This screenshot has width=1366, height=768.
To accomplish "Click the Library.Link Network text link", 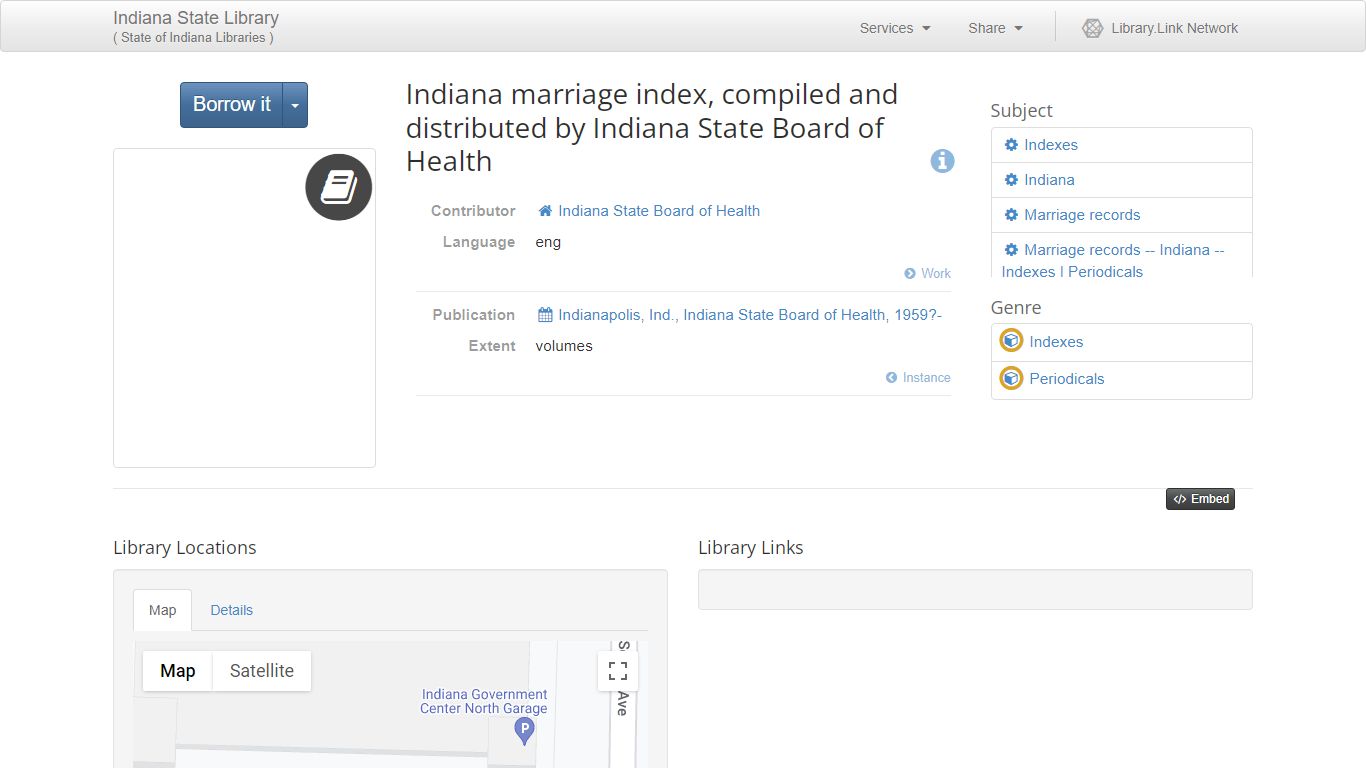I will [x=1174, y=28].
